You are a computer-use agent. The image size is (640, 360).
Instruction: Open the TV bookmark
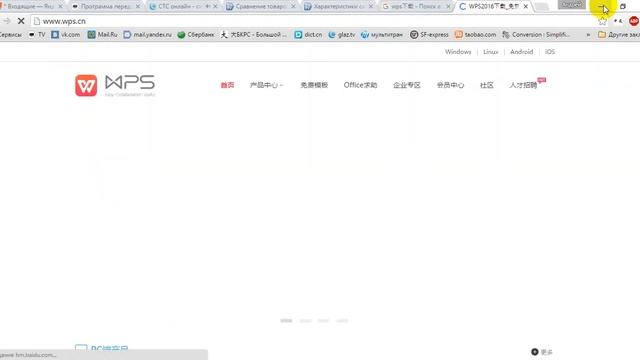tap(37, 35)
